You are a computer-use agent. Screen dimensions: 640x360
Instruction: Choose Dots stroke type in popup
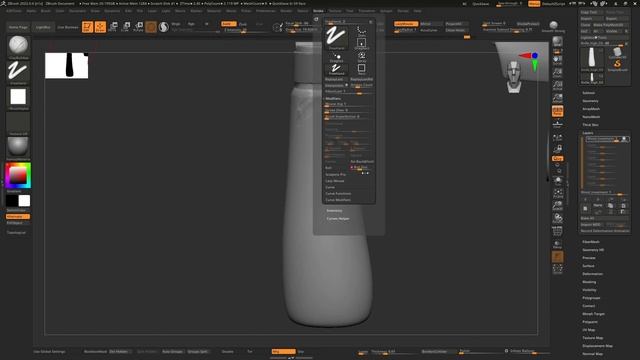pyautogui.click(x=362, y=31)
